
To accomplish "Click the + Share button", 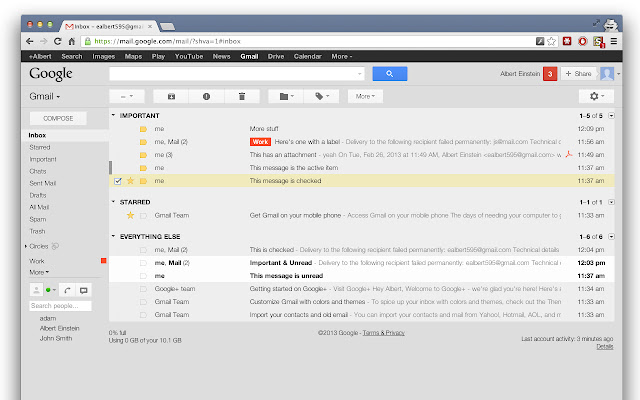I will (579, 74).
